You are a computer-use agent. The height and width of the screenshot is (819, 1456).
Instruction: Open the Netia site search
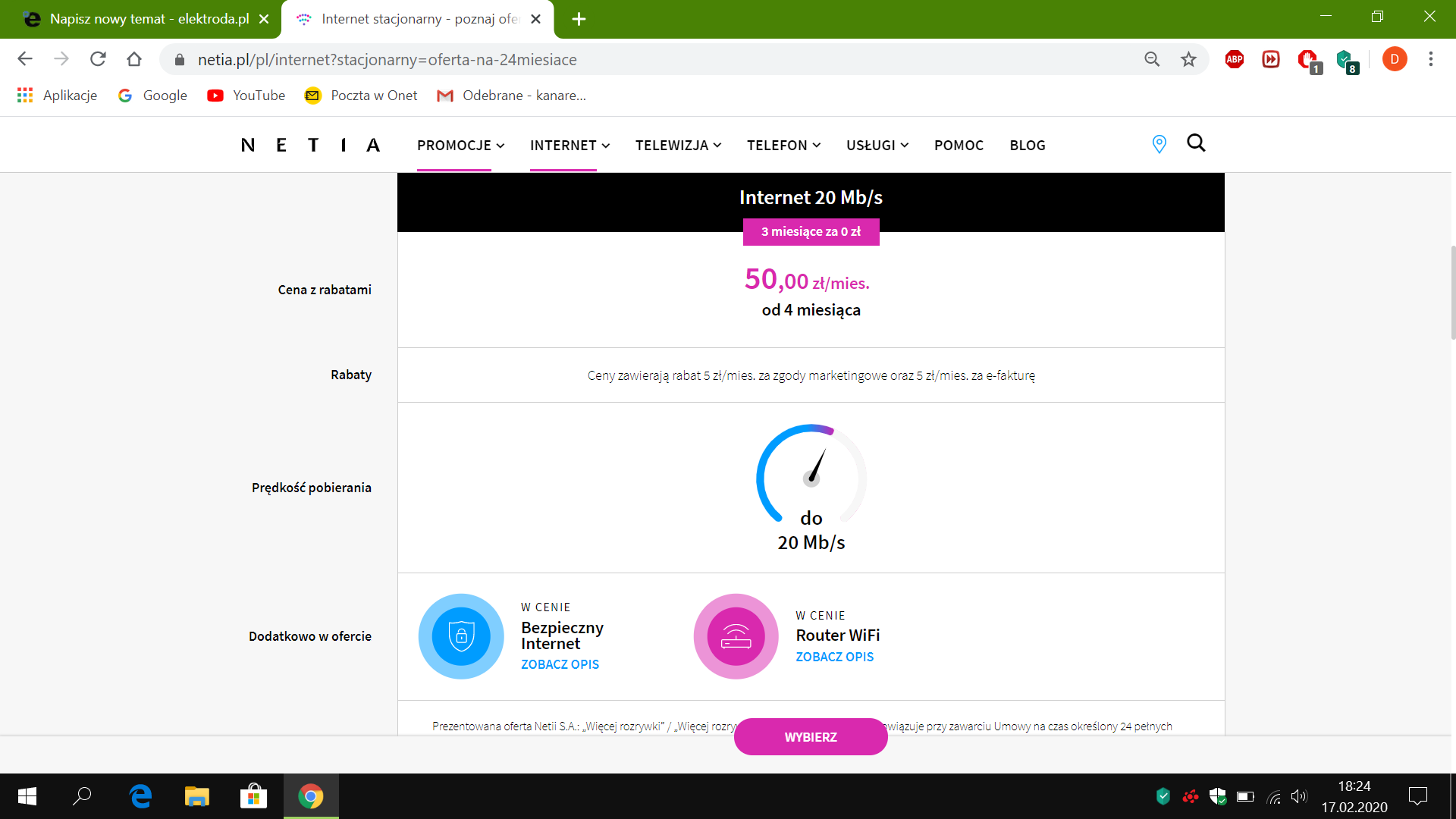pos(1196,143)
